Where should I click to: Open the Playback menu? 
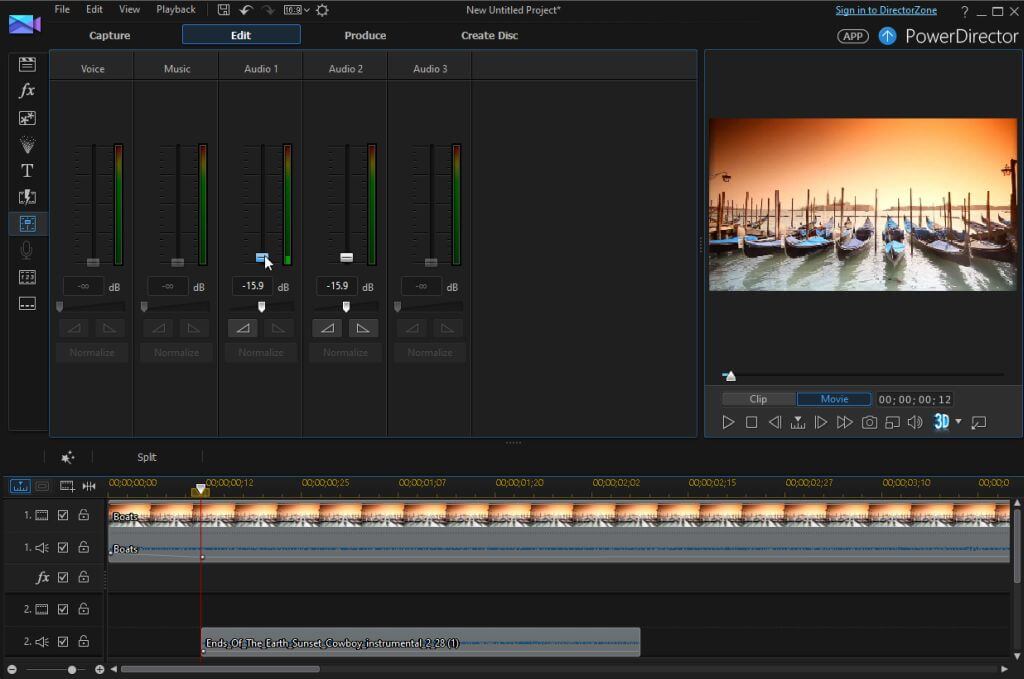pyautogui.click(x=176, y=9)
